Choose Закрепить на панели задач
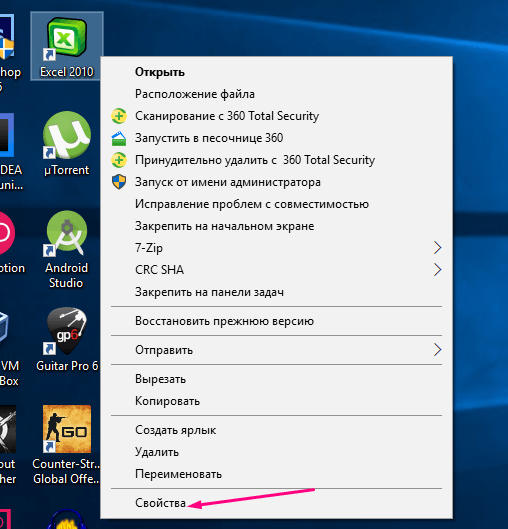Image resolution: width=508 pixels, height=529 pixels. point(276,292)
